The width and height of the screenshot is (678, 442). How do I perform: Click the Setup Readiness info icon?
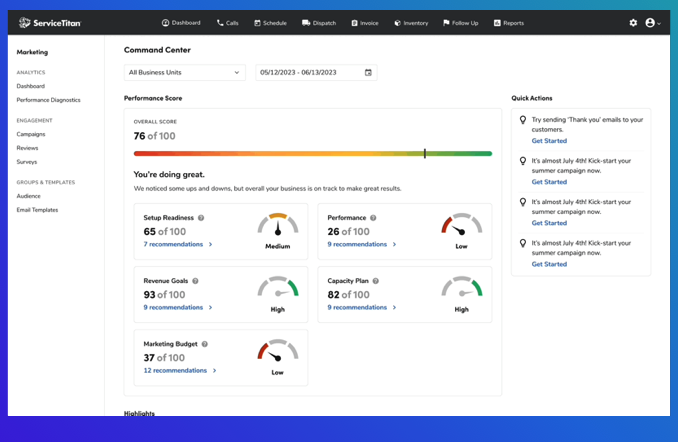coord(201,217)
